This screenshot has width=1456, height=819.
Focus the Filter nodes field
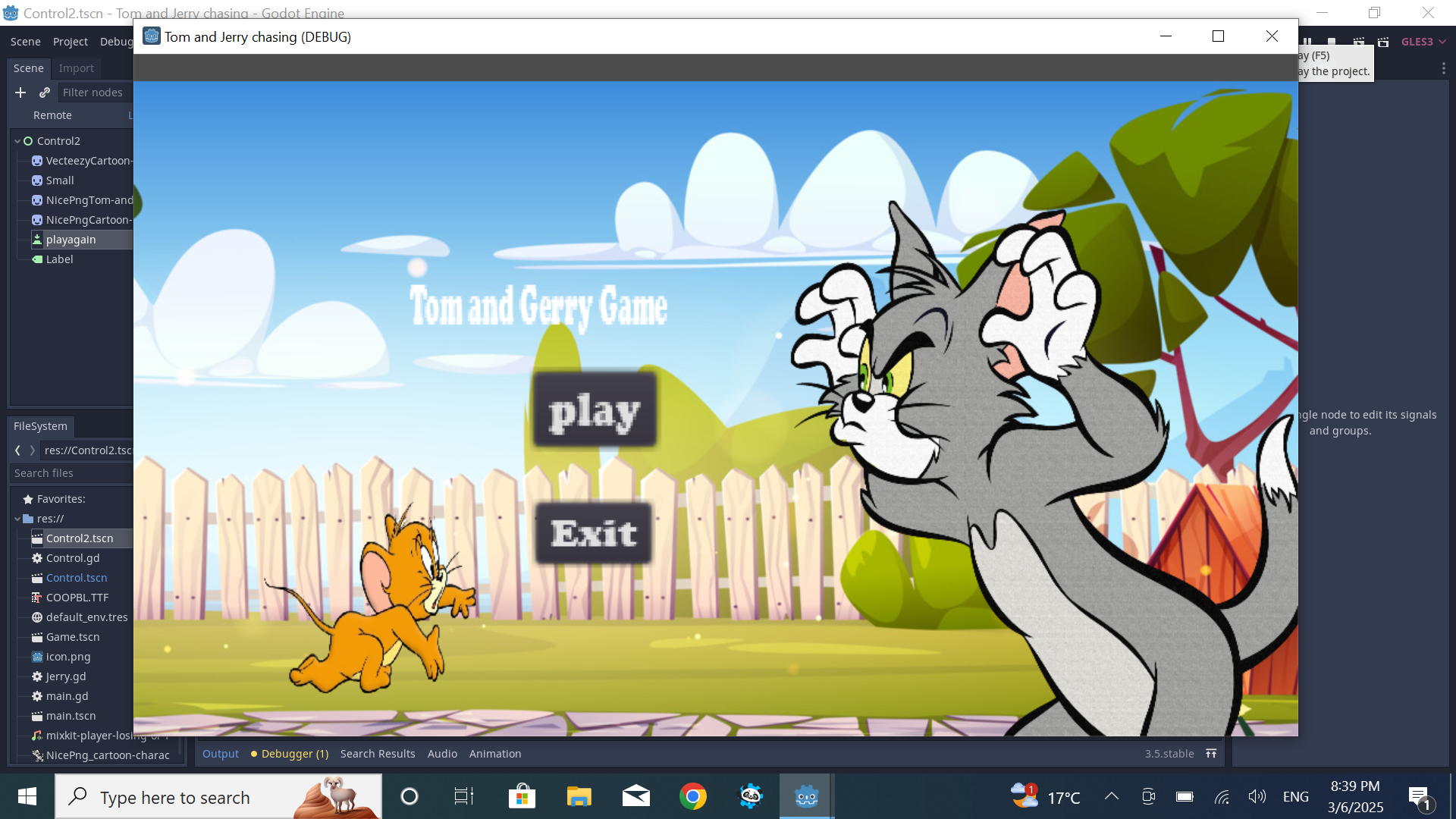[x=96, y=93]
